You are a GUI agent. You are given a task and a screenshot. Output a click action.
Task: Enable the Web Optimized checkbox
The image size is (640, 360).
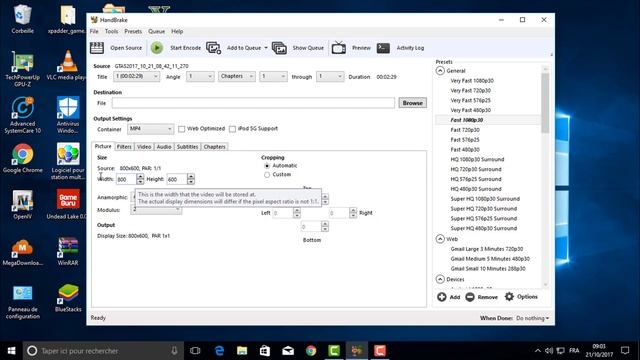(182, 129)
